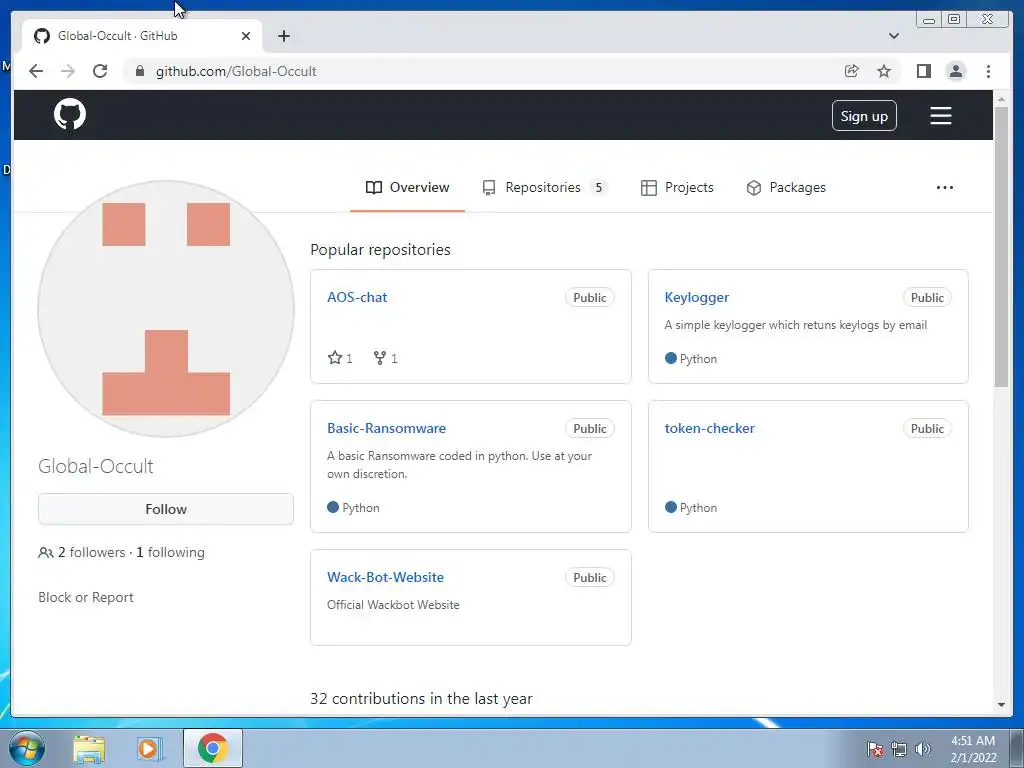Click the padlock site info icon
Image resolution: width=1024 pixels, height=768 pixels.
[x=139, y=71]
